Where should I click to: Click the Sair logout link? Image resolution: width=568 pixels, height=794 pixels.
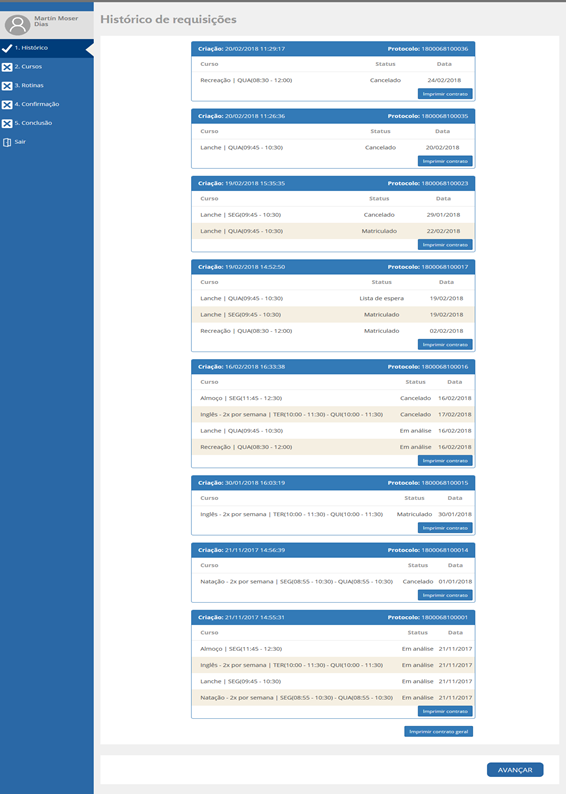point(20,142)
